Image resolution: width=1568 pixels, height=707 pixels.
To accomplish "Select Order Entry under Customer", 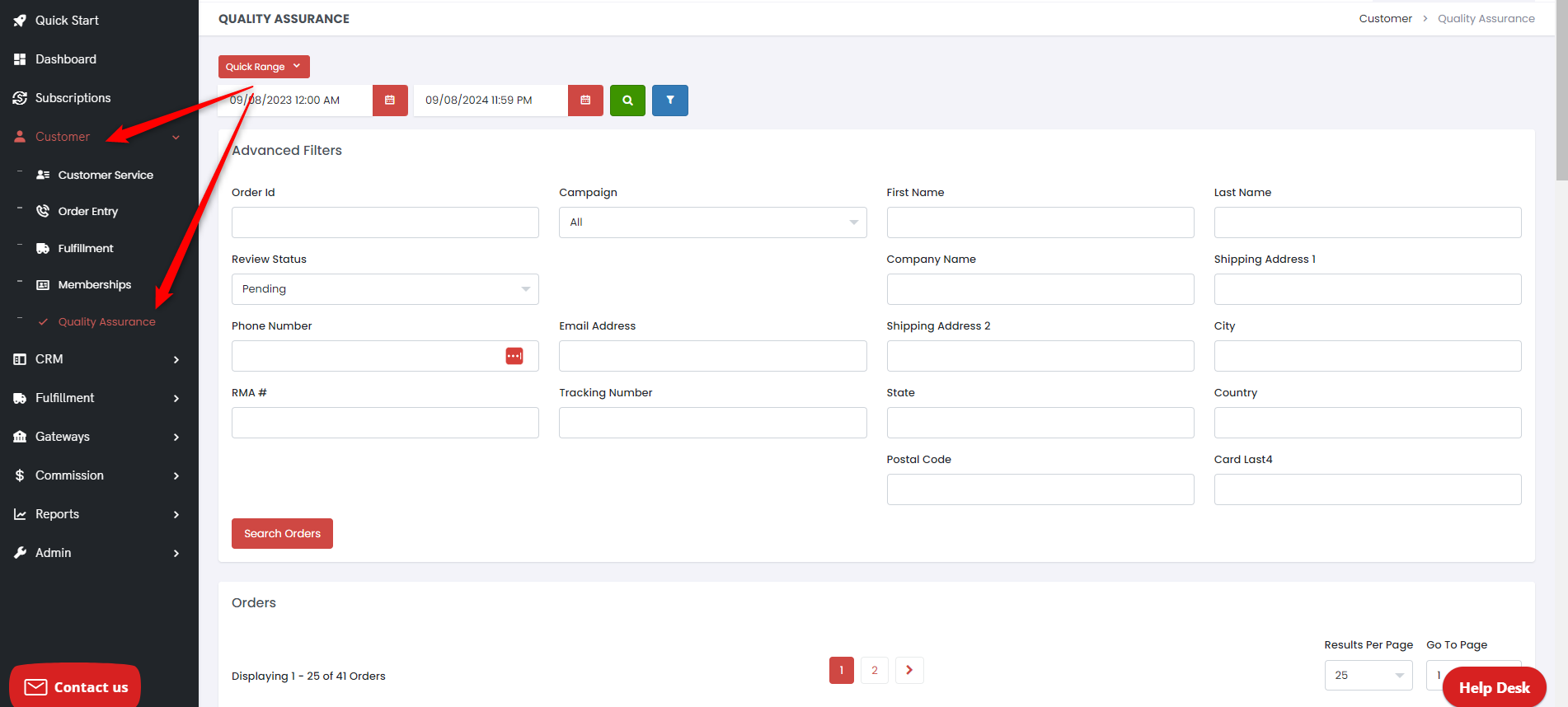I will [87, 212].
